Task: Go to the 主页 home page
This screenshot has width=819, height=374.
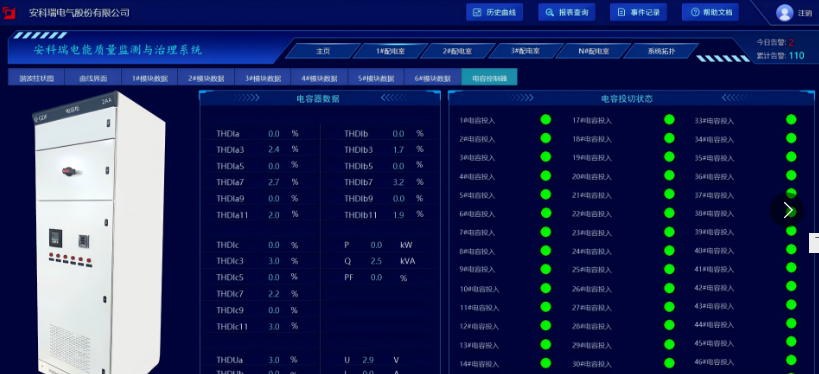Action: pos(323,51)
